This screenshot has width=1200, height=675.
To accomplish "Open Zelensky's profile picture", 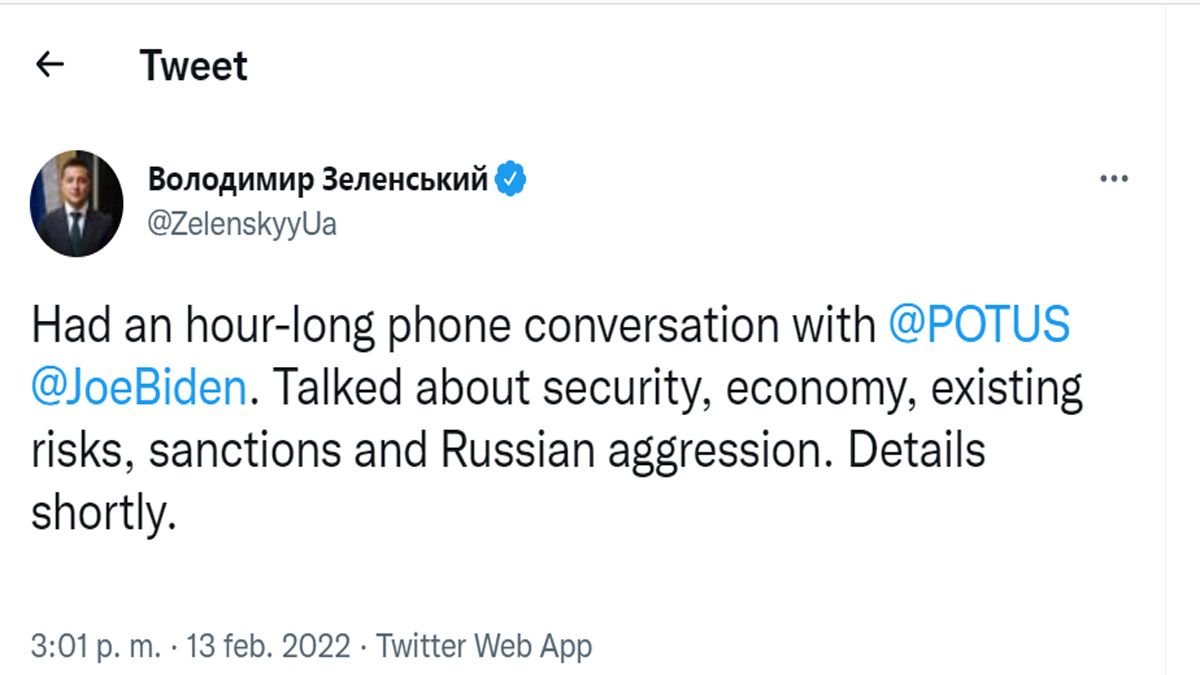I will 79,196.
